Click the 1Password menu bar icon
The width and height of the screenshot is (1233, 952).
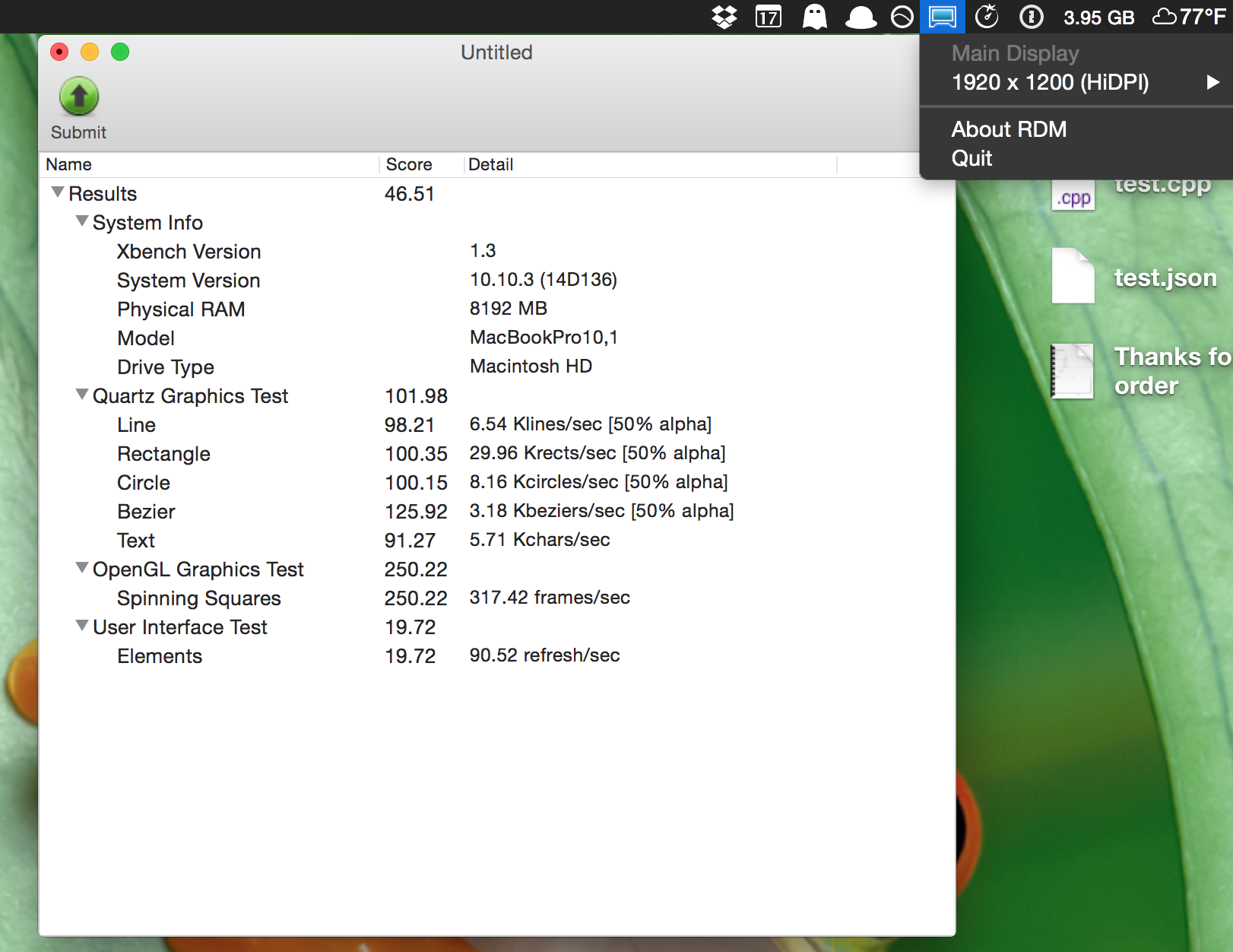tap(1031, 17)
